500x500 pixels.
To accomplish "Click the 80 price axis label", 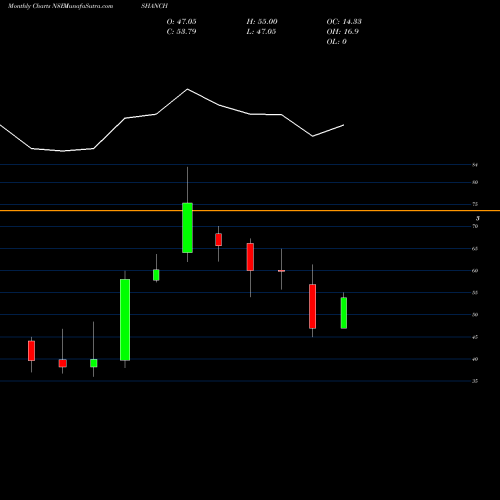I will [x=475, y=182].
